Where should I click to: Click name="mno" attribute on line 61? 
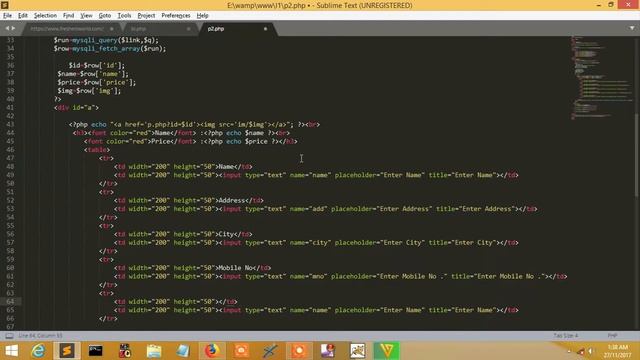point(309,276)
